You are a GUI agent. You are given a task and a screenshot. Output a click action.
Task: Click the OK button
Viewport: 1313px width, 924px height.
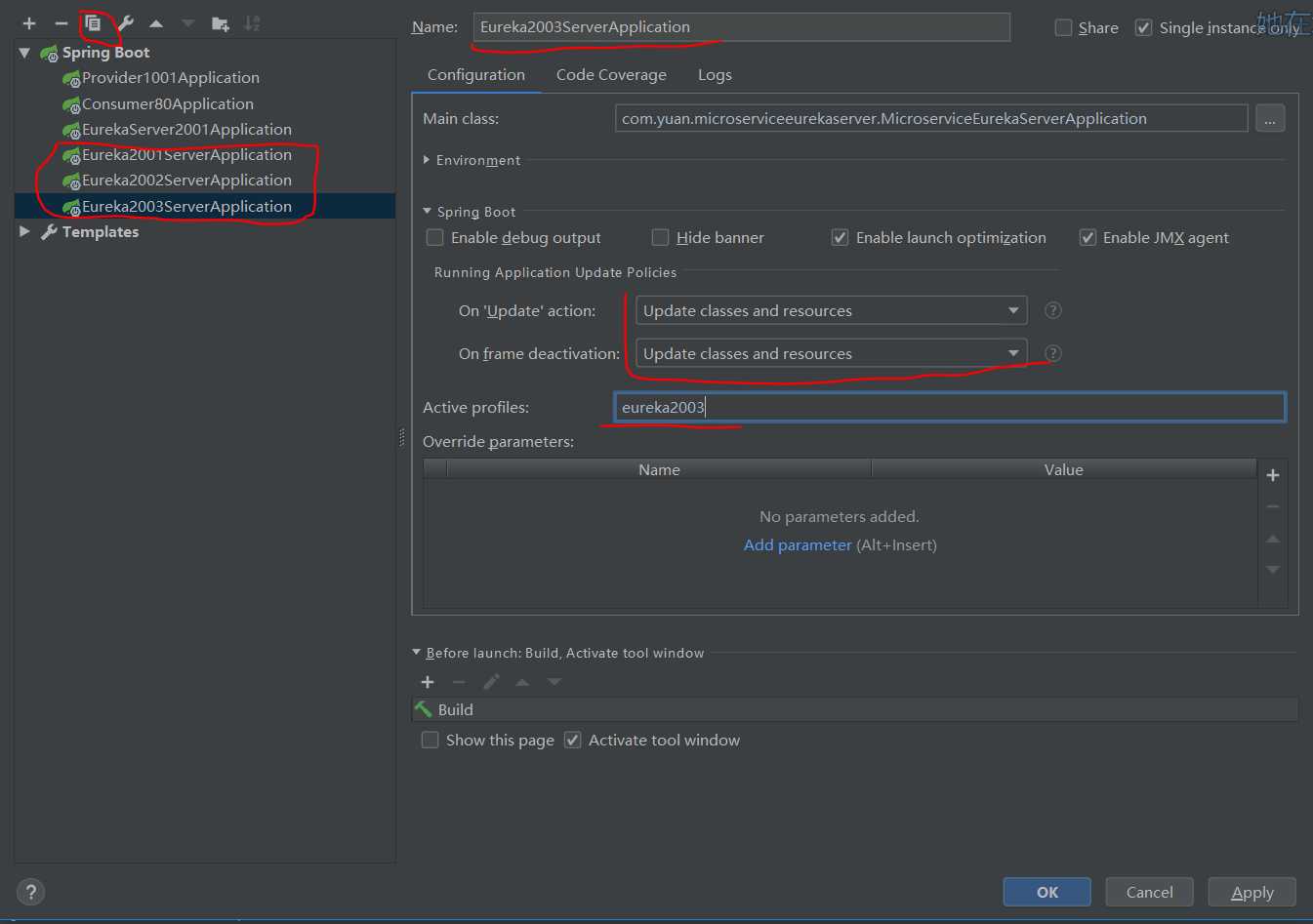1047,892
